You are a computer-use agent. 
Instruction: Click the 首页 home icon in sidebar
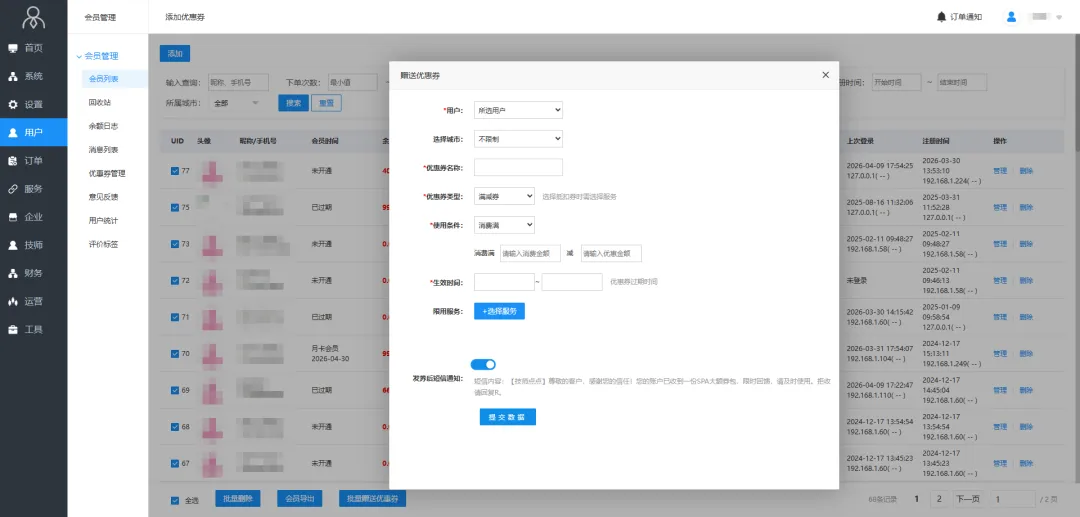pos(13,48)
